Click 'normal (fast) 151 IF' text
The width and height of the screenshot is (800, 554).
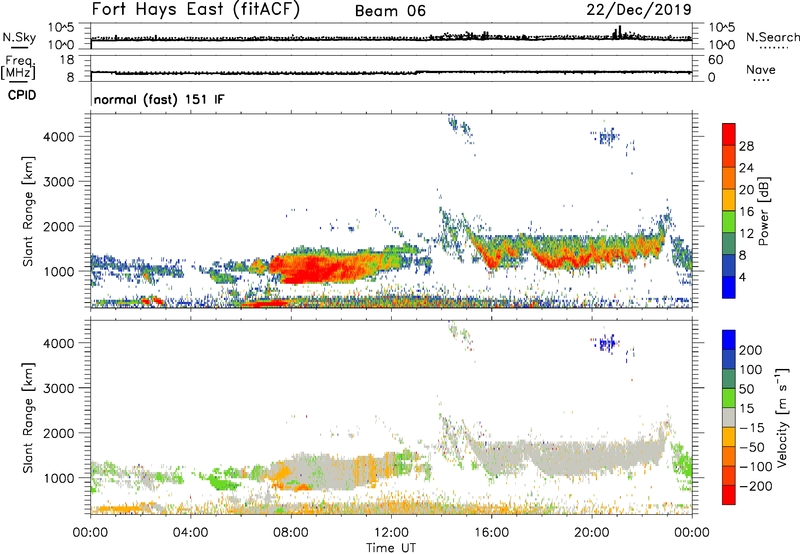pos(159,99)
